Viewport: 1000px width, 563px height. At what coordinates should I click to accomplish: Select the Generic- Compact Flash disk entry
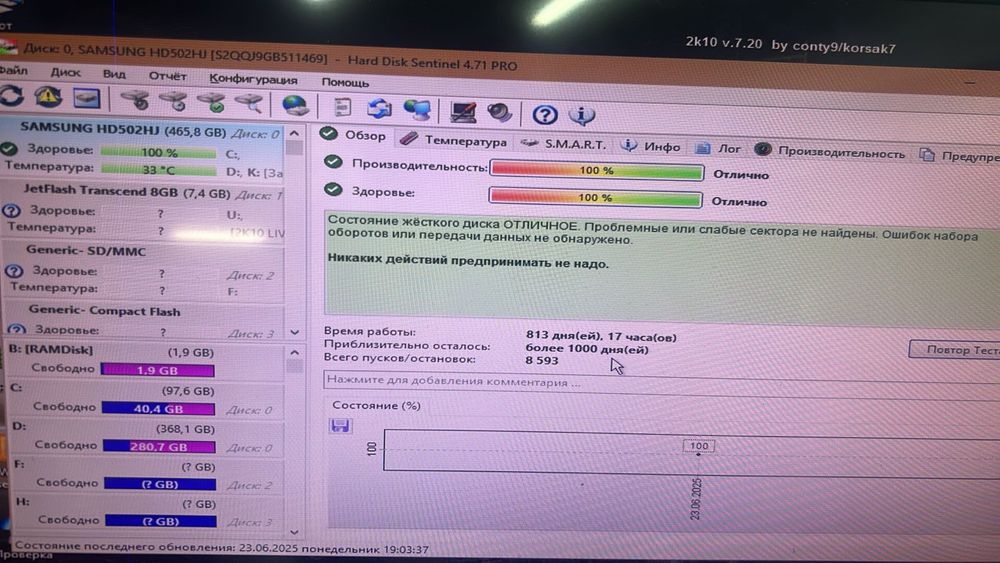145,321
